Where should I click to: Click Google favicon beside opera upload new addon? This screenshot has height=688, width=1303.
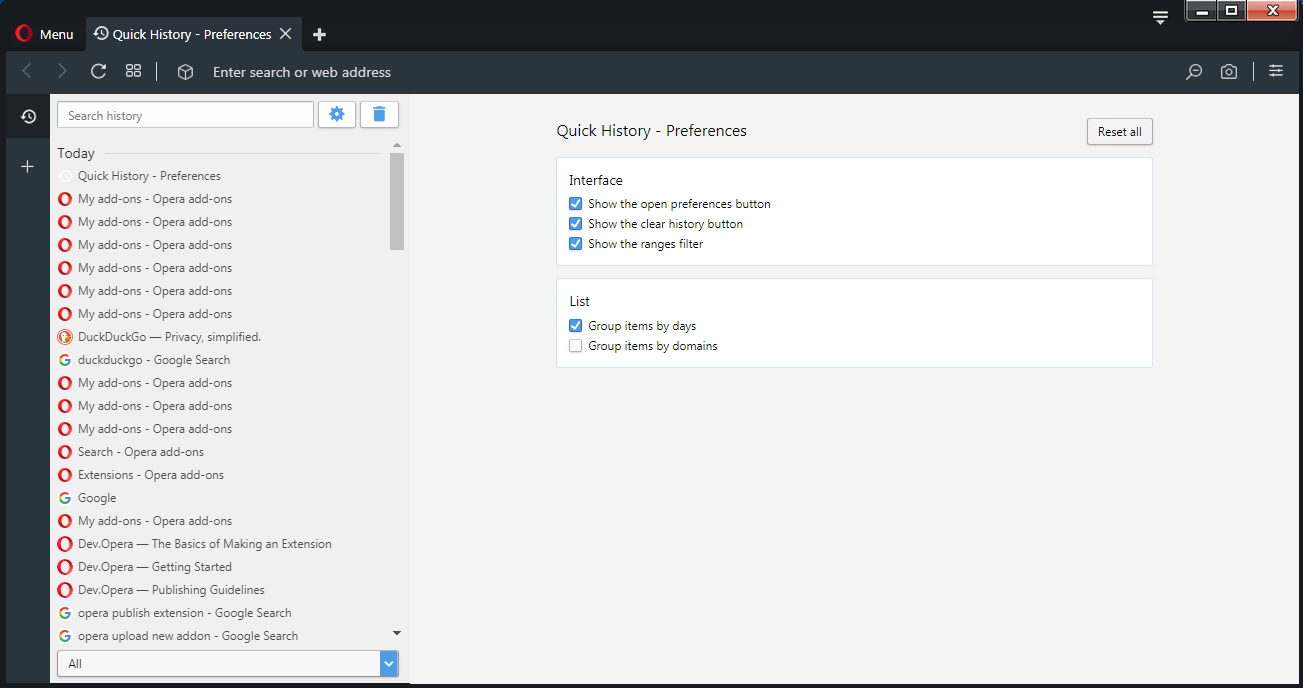coord(65,636)
